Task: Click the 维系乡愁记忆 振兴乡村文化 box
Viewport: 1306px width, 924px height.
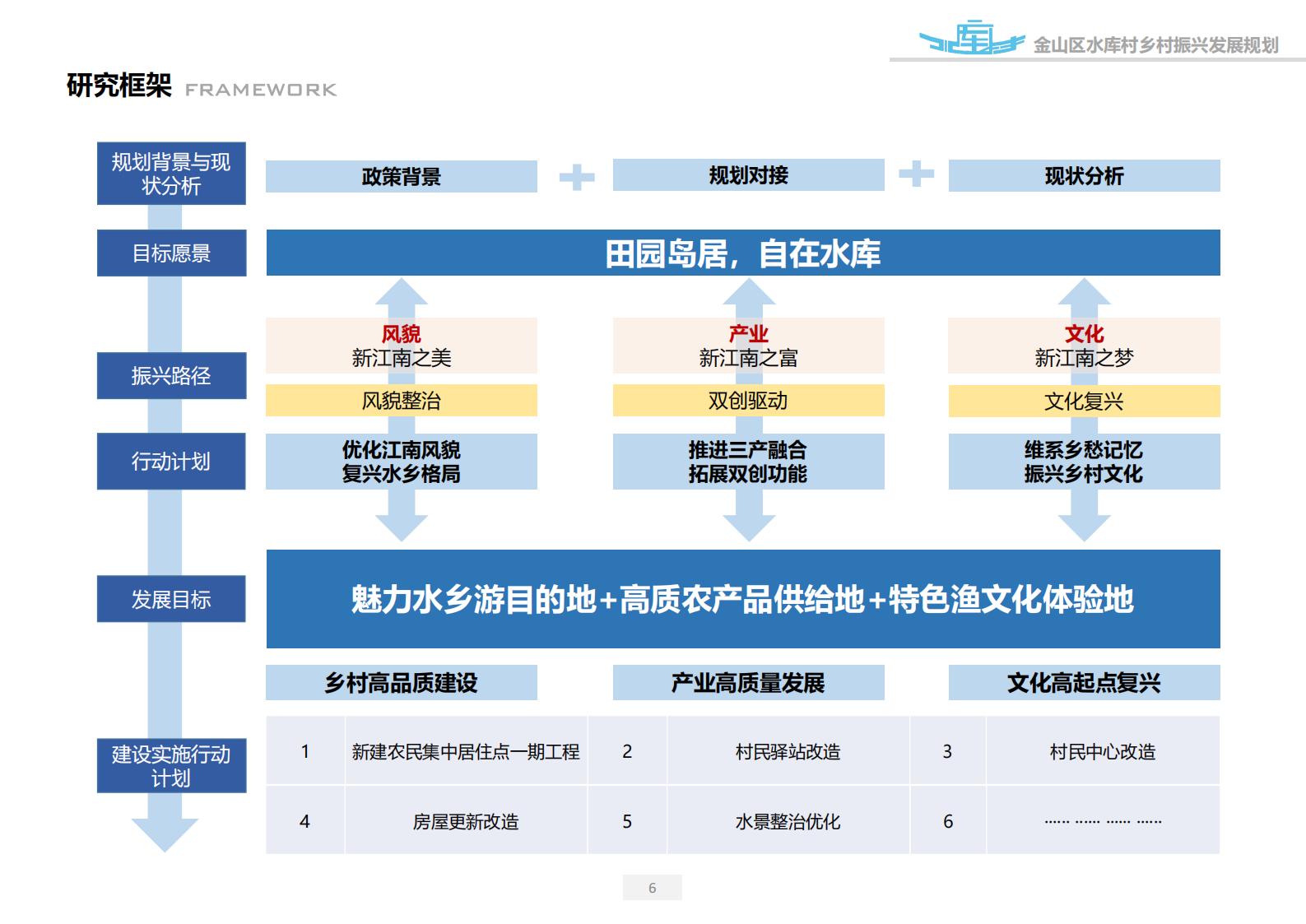Action: click(1084, 462)
